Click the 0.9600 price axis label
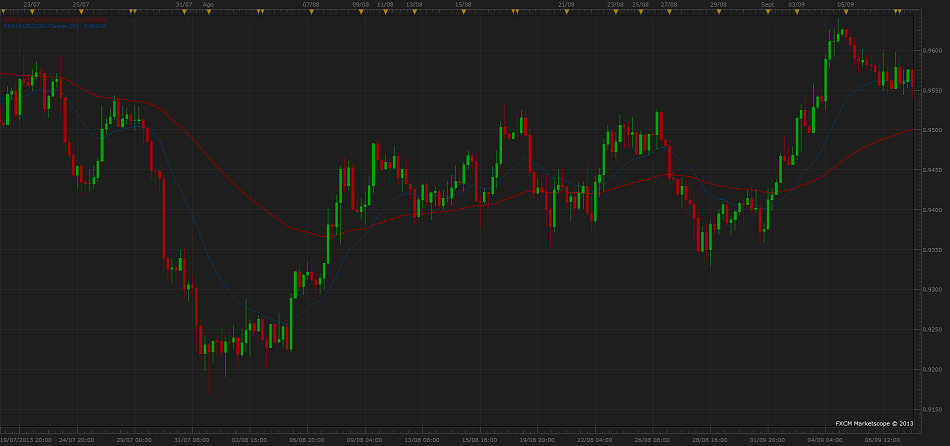 point(931,50)
